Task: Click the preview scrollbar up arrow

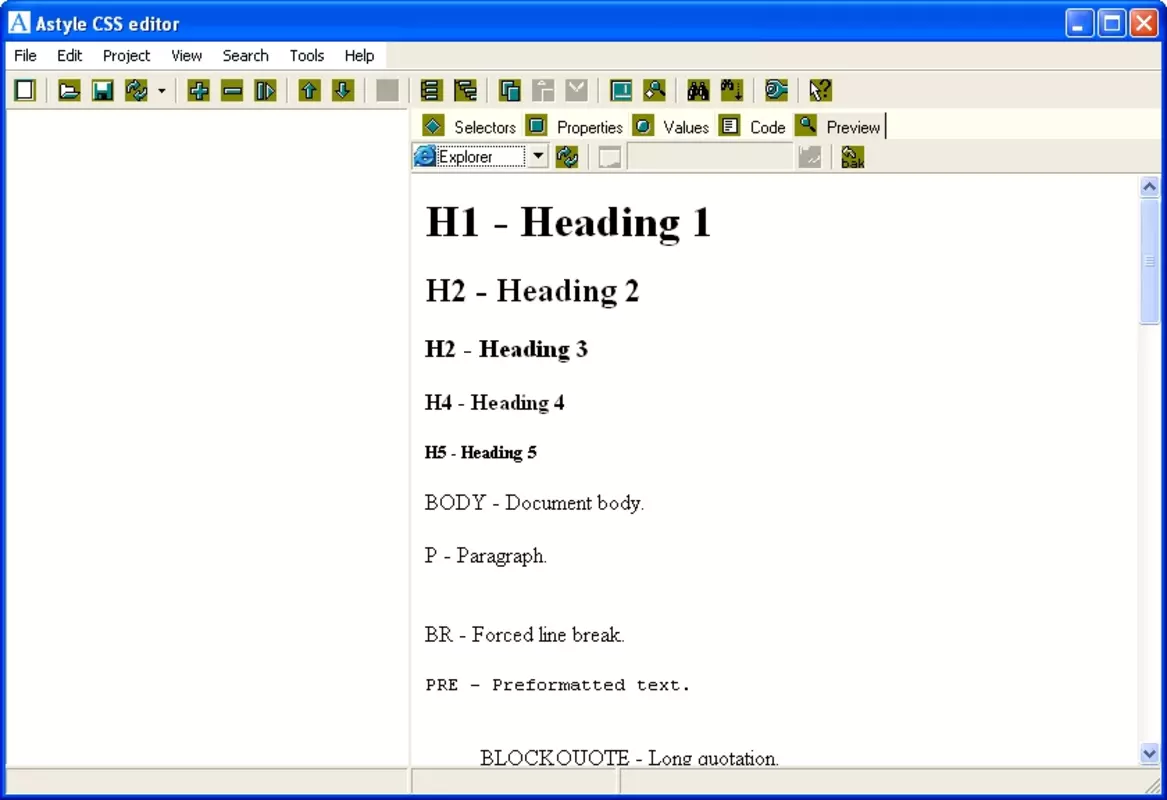Action: 1149,186
